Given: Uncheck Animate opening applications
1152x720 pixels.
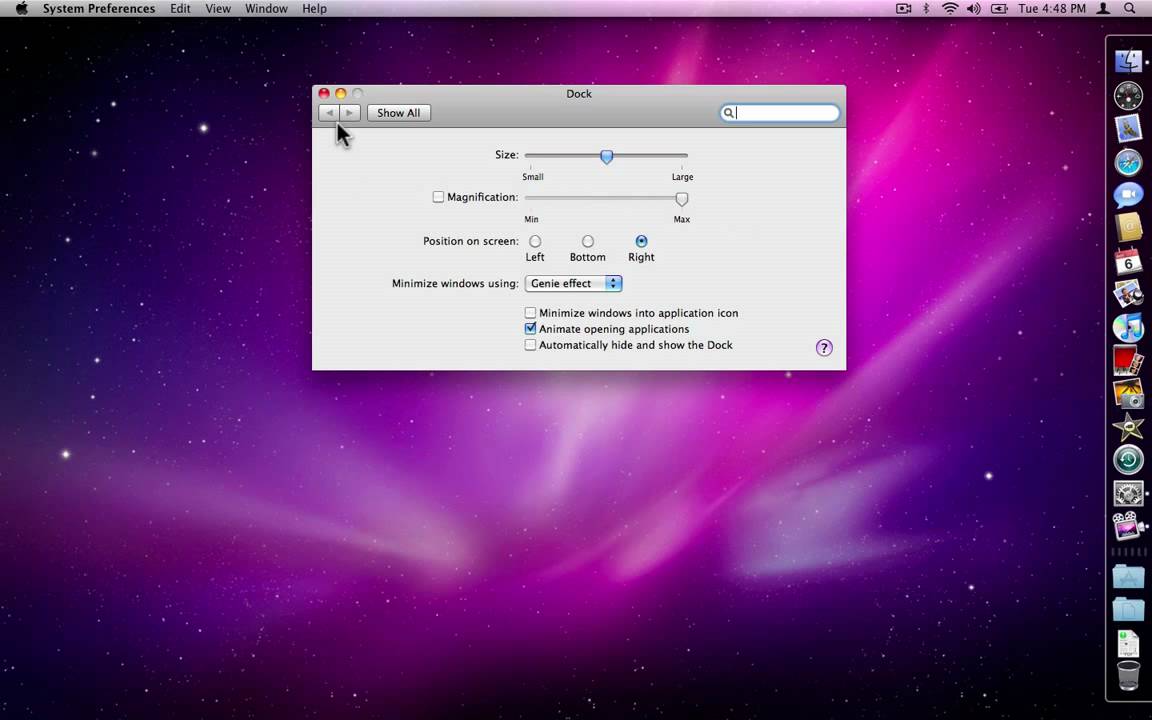Looking at the screenshot, I should coord(530,329).
